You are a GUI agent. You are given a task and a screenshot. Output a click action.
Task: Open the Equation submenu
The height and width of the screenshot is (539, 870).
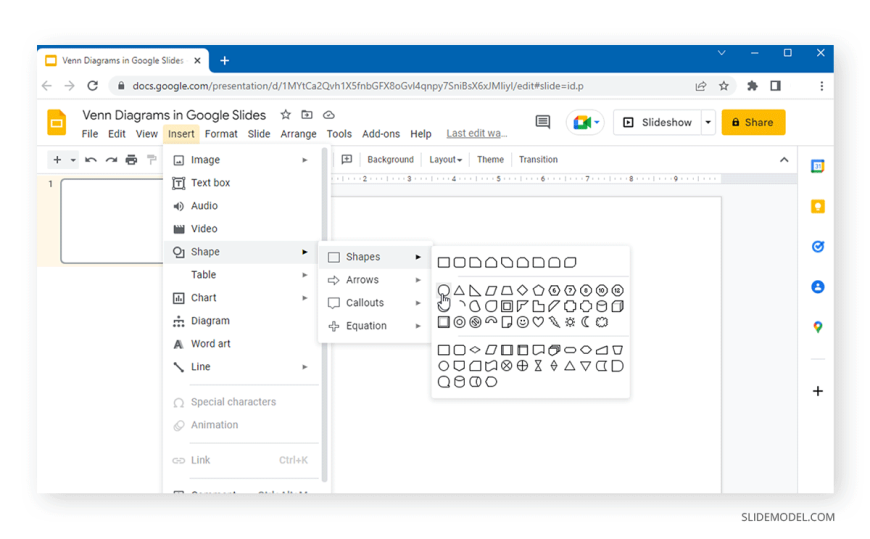(375, 326)
